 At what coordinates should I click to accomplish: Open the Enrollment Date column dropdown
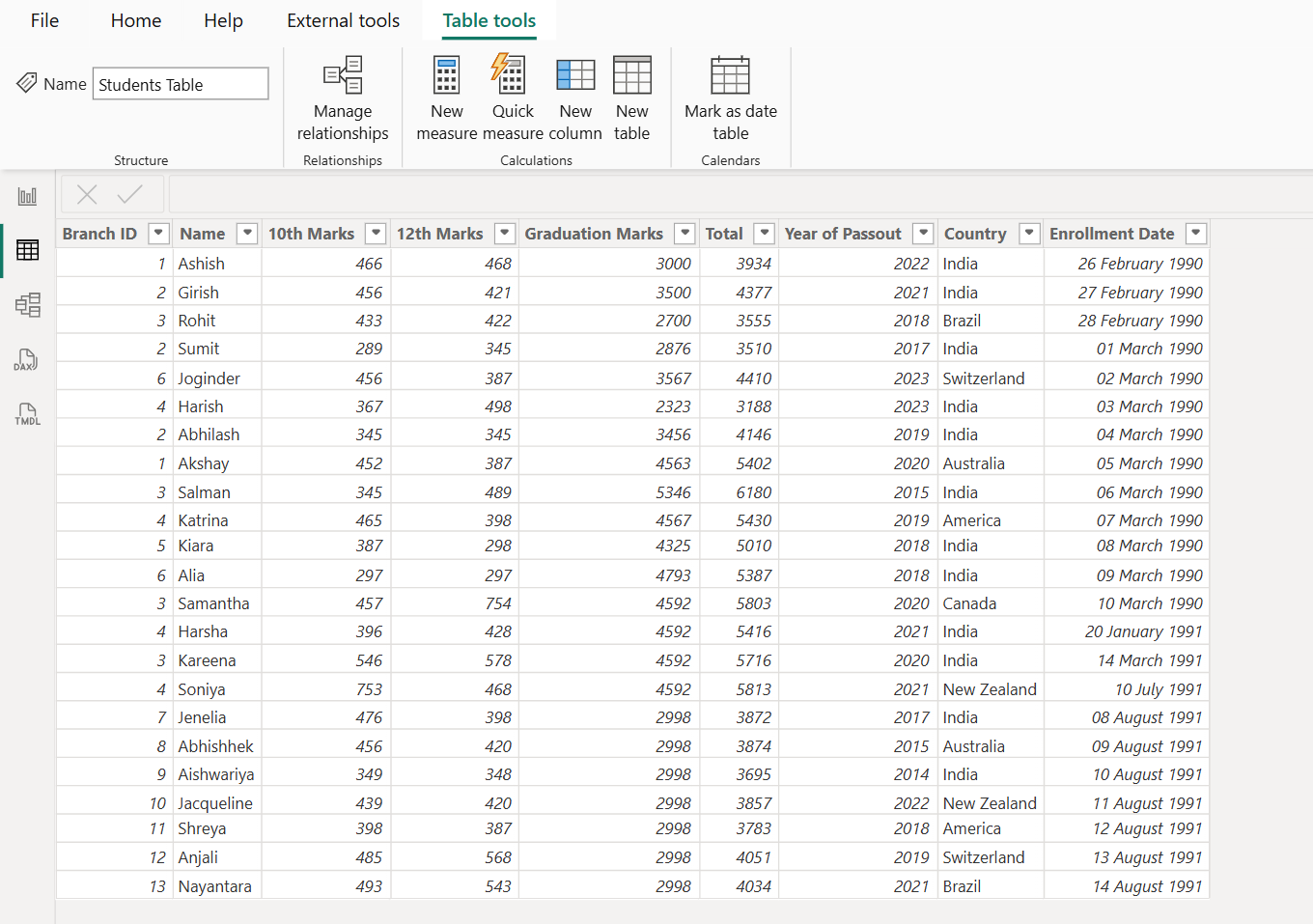coord(1195,233)
